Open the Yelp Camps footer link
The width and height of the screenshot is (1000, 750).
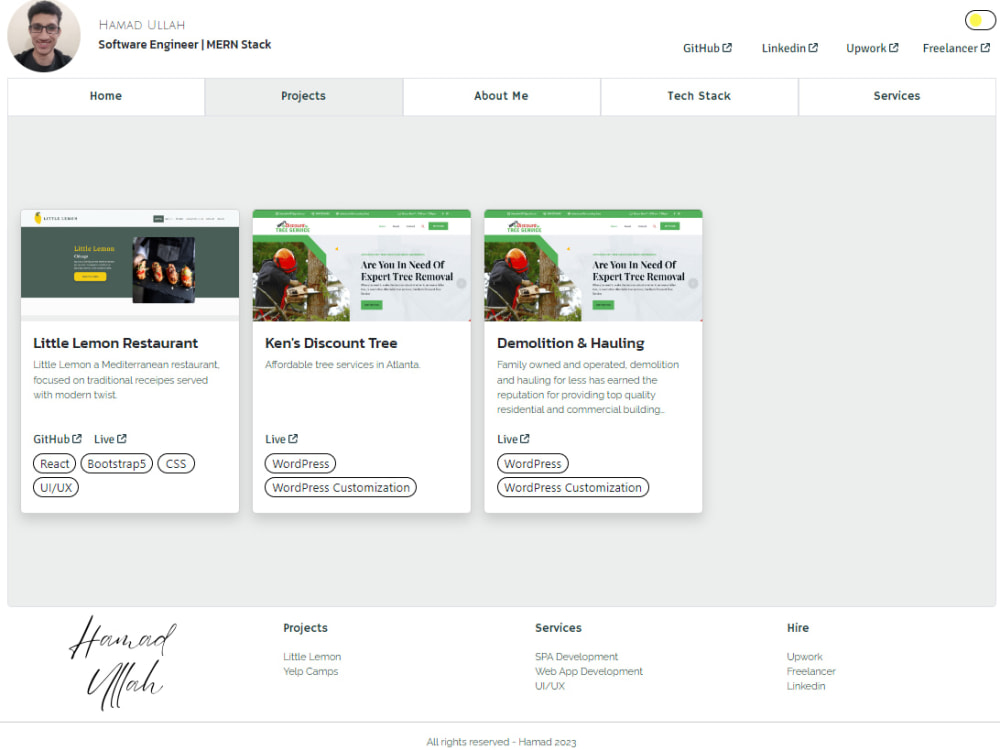(310, 671)
